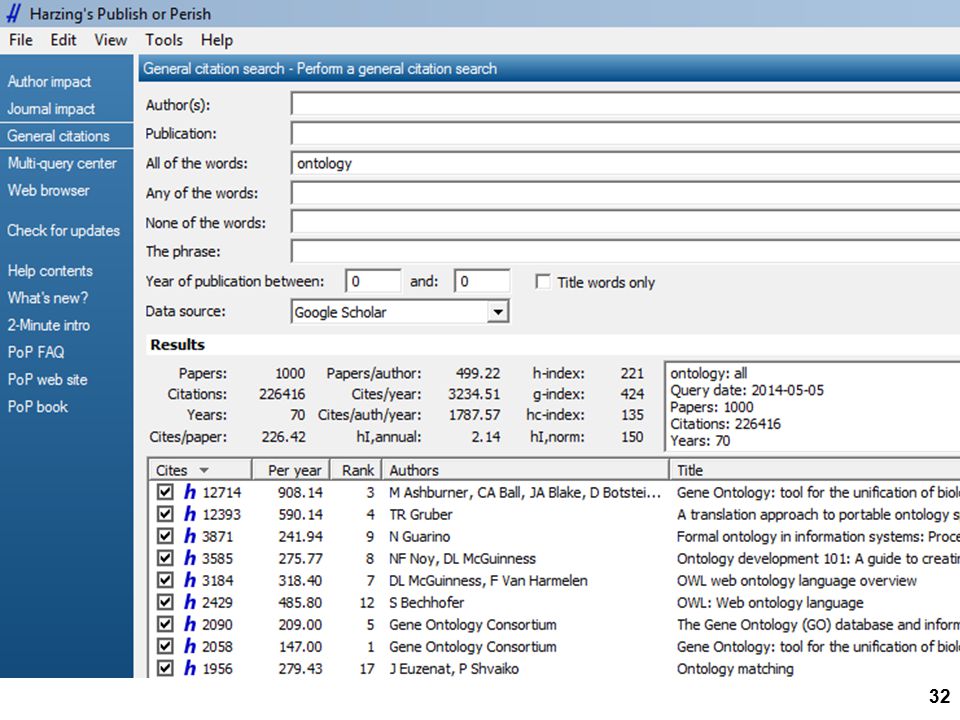Uncheck the J Euzenat Ontology matching row

tap(165, 668)
